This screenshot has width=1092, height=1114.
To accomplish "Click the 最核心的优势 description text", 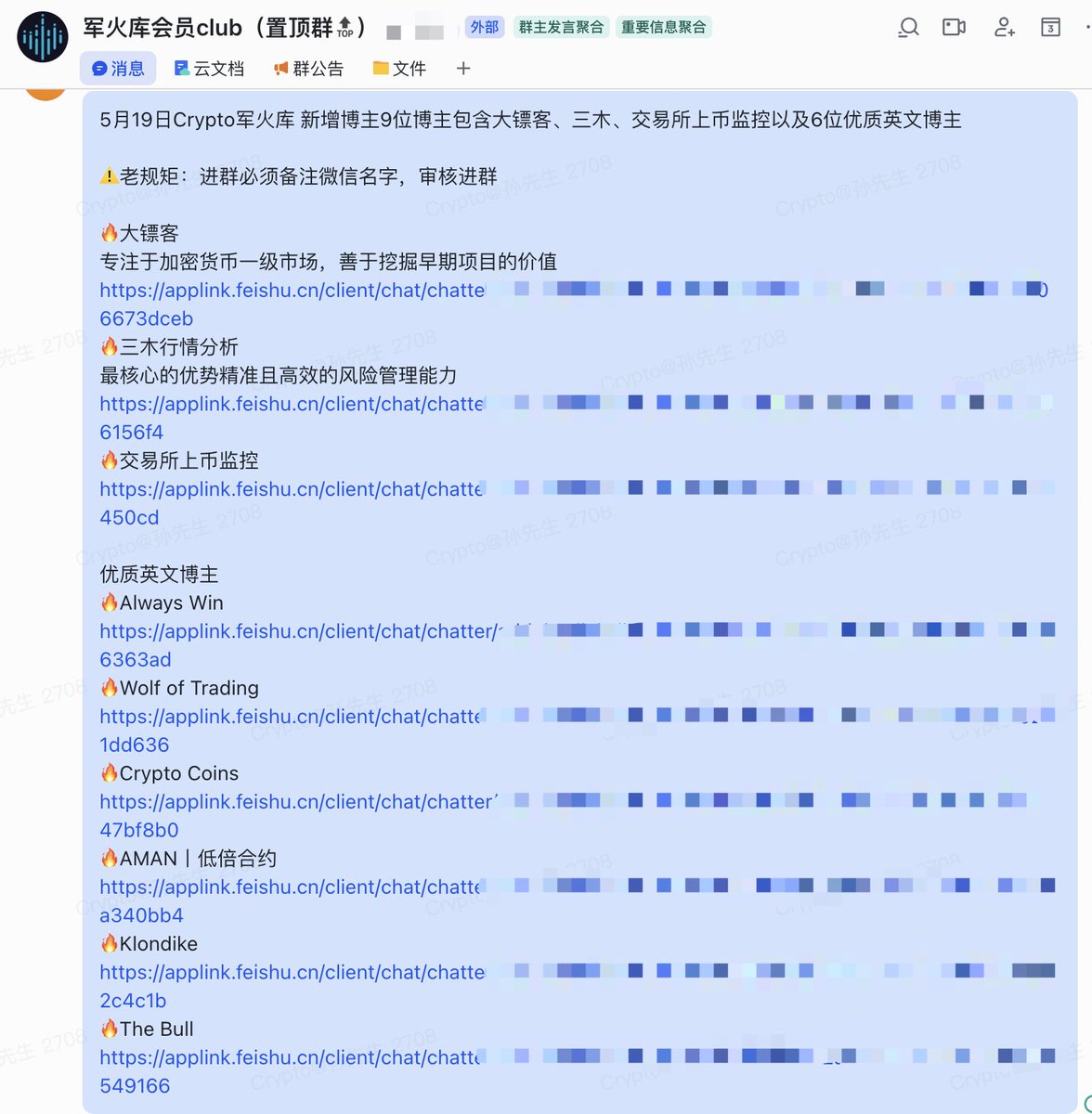I will [x=279, y=376].
